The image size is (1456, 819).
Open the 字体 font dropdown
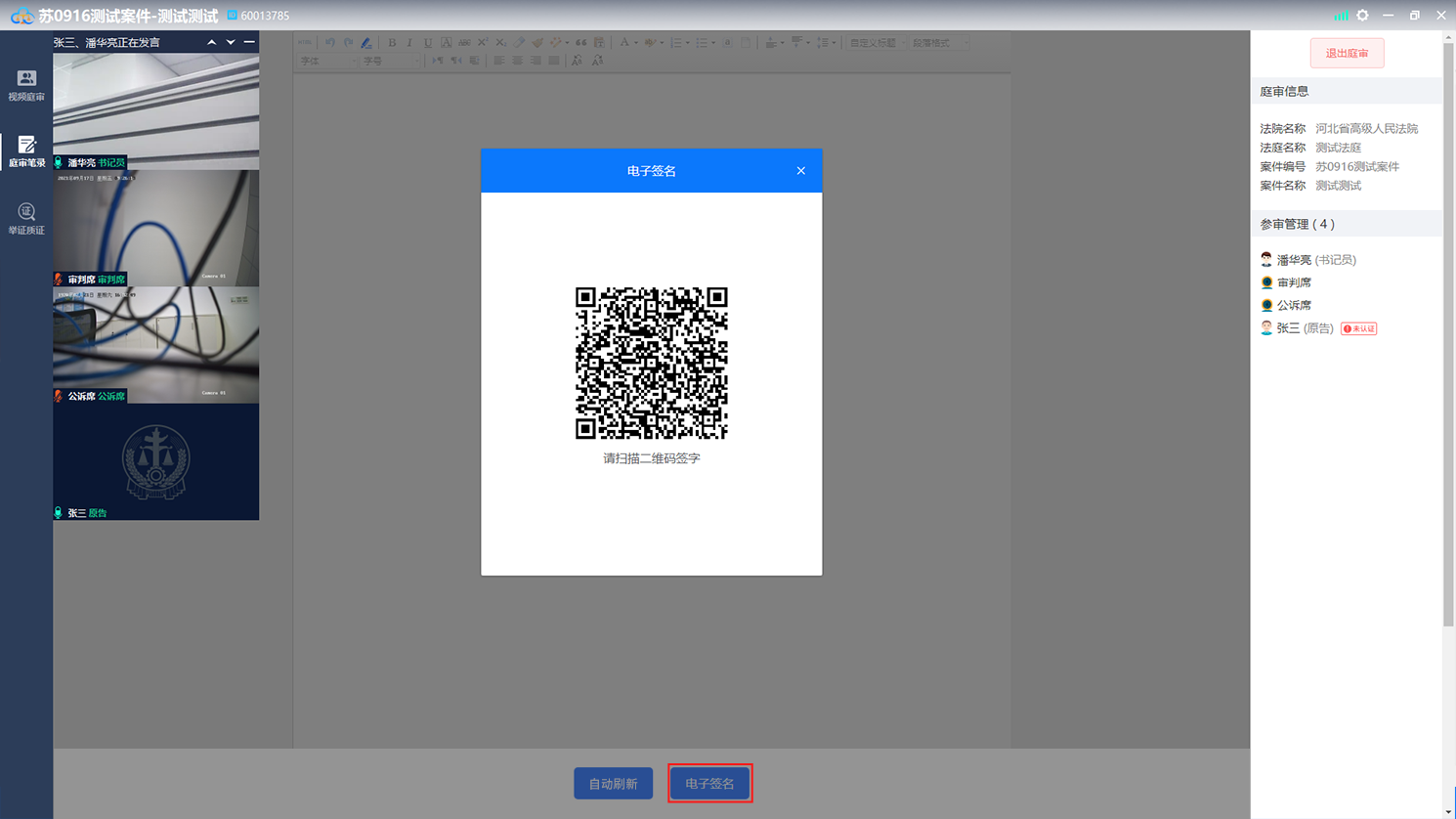(x=327, y=61)
